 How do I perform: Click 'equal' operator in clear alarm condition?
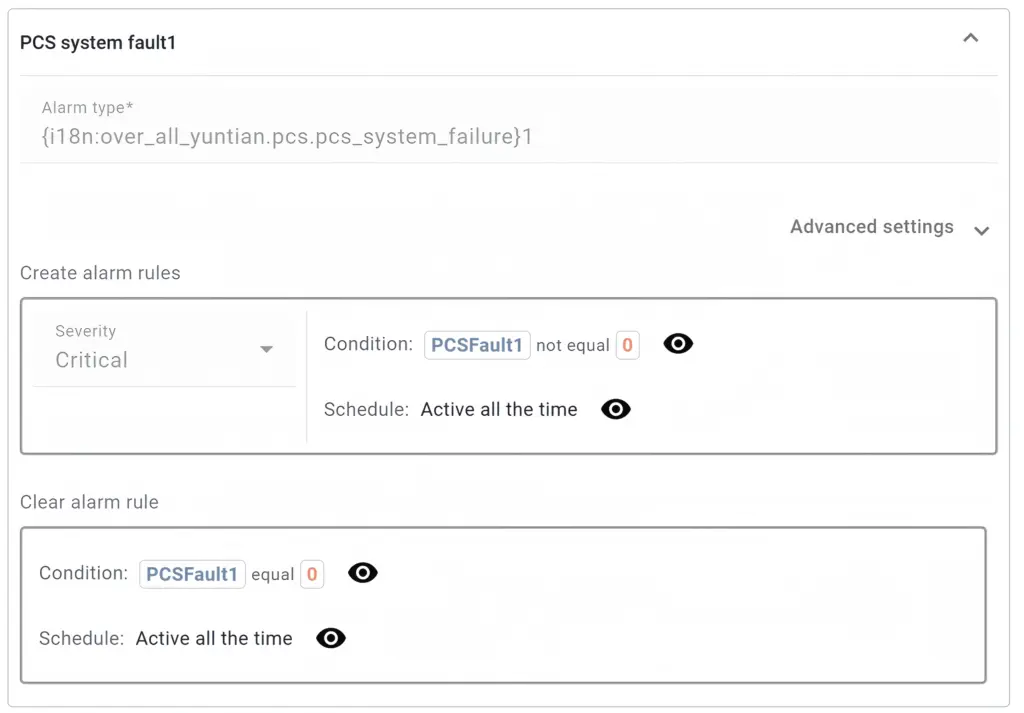[x=273, y=575]
